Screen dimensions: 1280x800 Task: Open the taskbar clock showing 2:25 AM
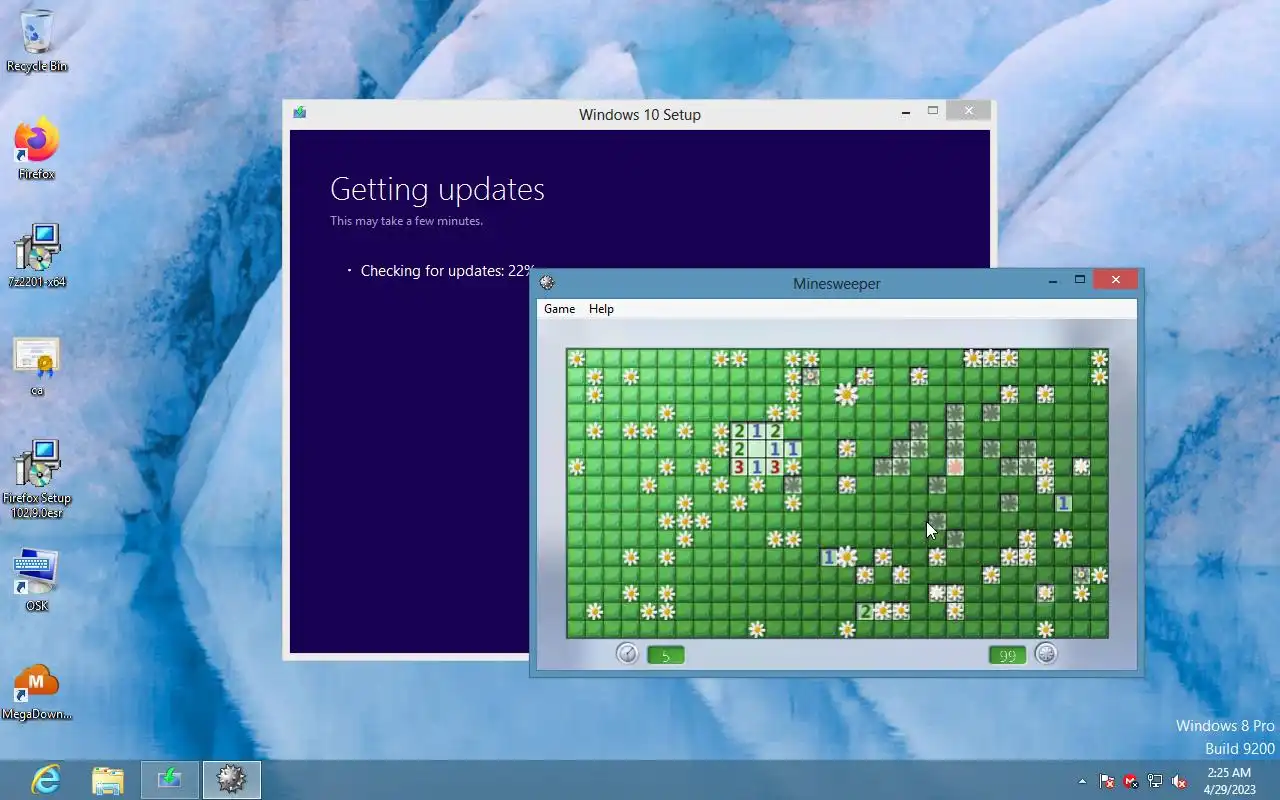tap(1229, 781)
